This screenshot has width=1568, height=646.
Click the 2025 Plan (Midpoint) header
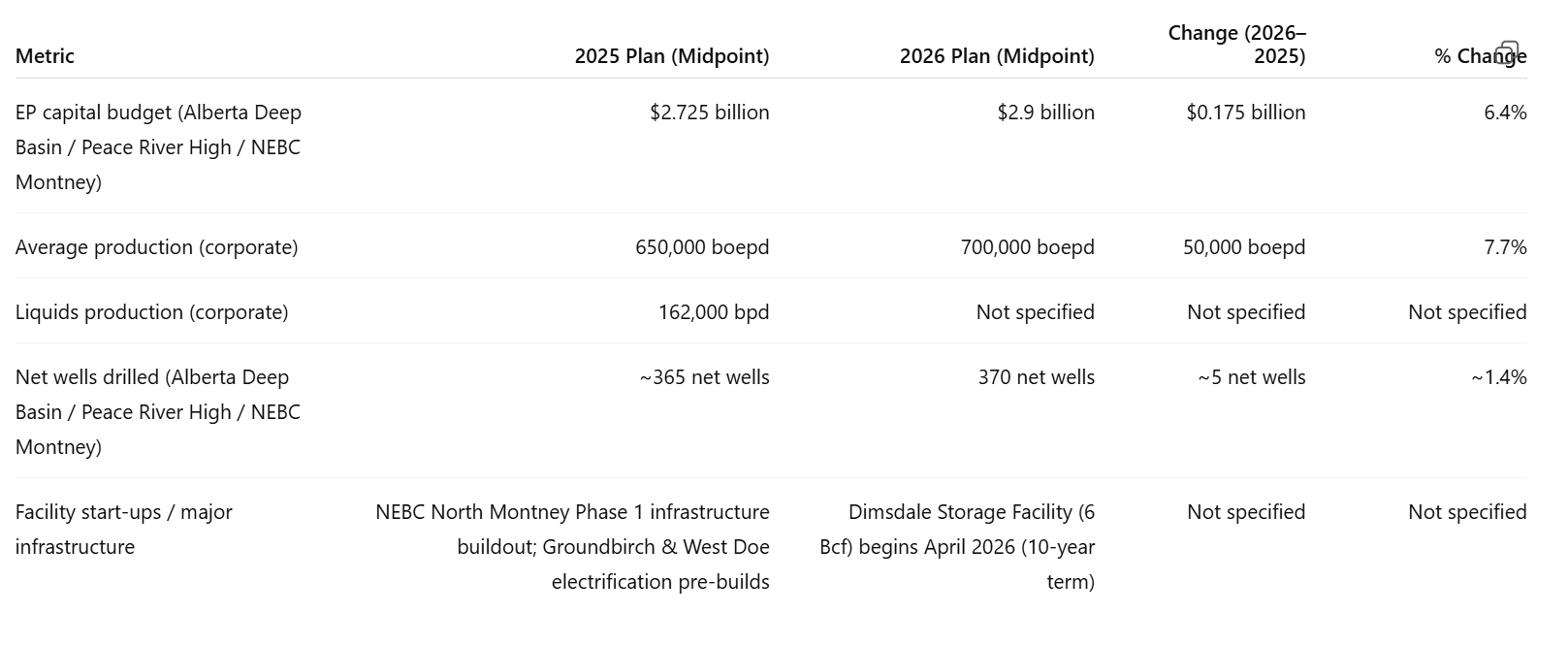[672, 56]
